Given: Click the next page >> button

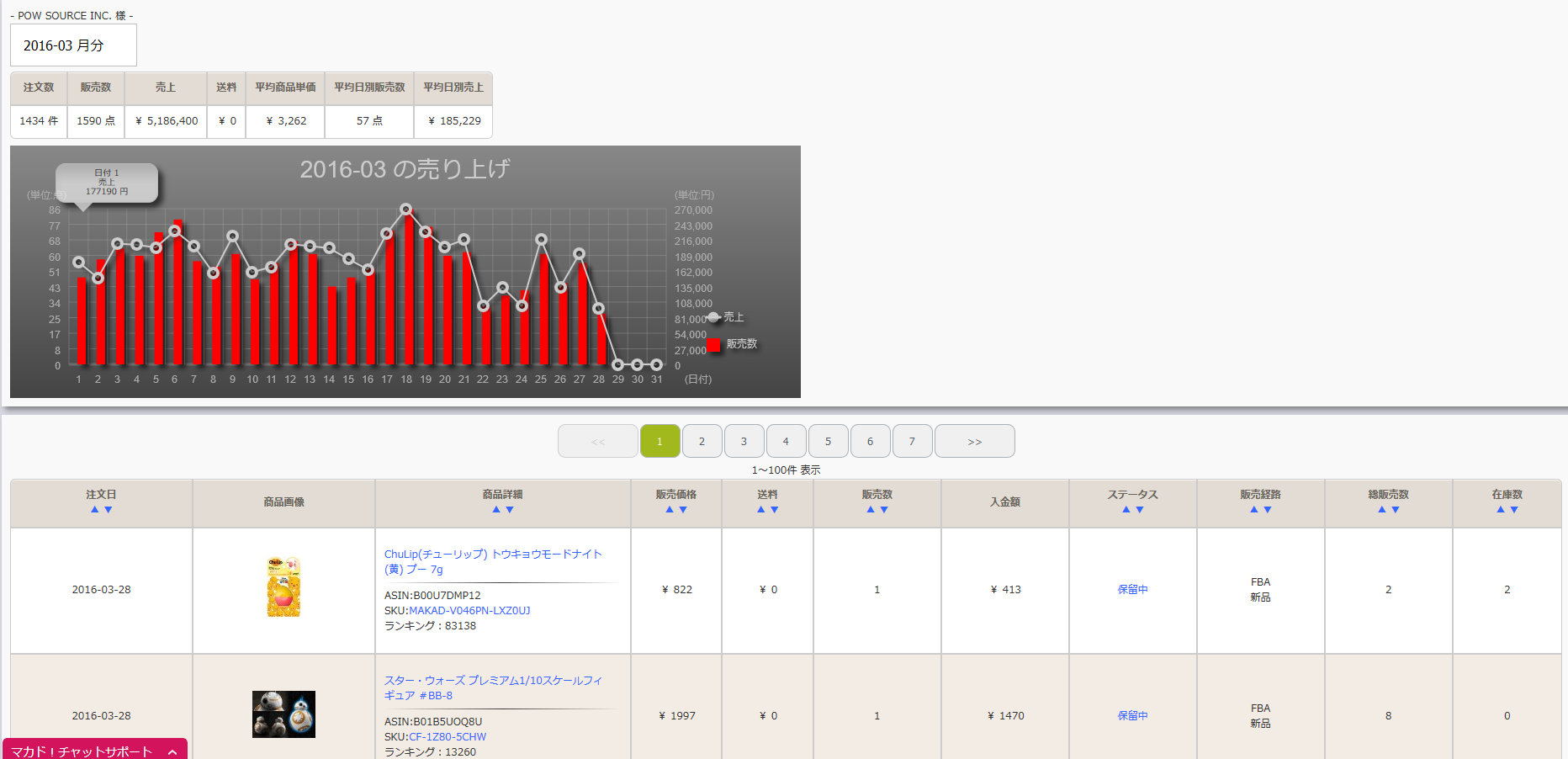Looking at the screenshot, I should [974, 442].
